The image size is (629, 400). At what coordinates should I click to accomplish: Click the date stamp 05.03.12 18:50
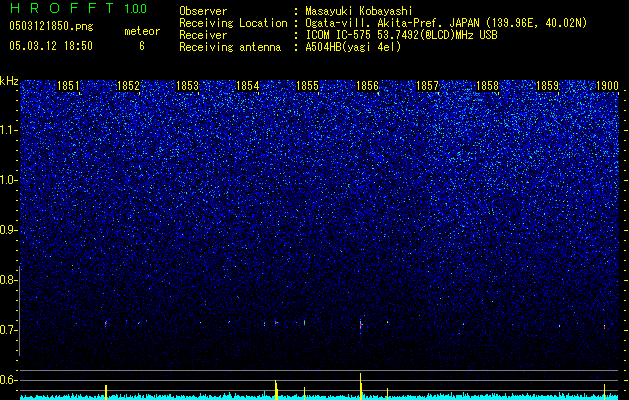[51, 46]
